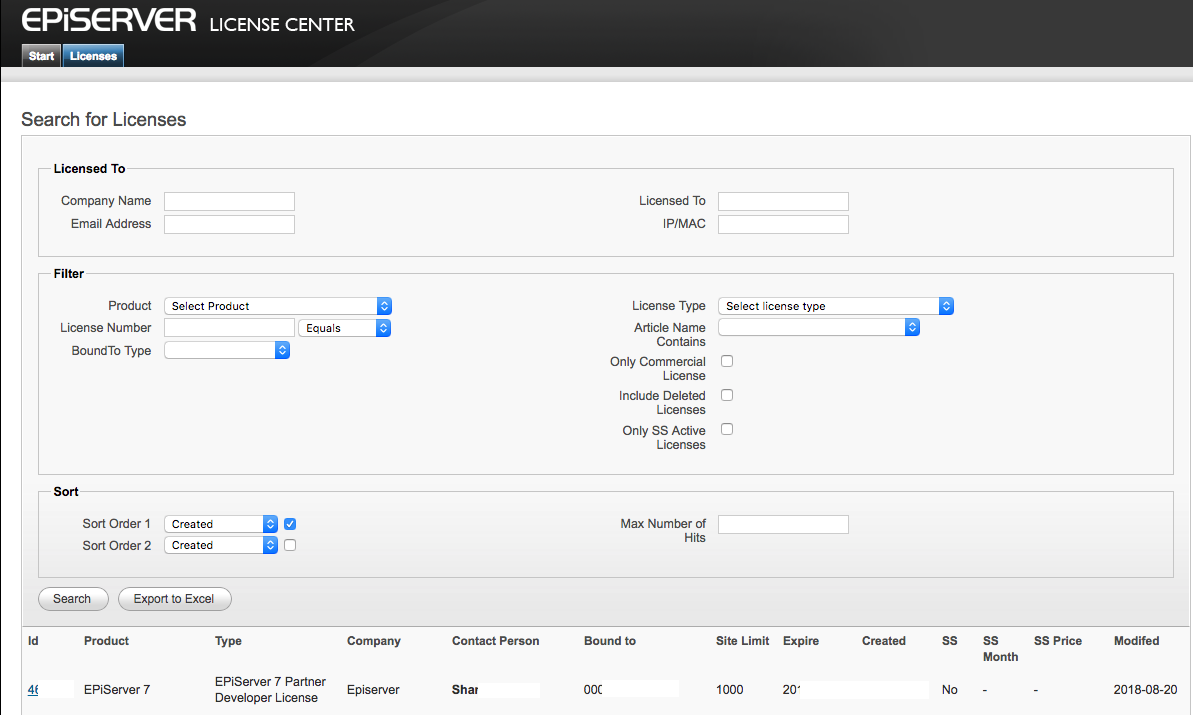Click the Product column header

(x=107, y=641)
